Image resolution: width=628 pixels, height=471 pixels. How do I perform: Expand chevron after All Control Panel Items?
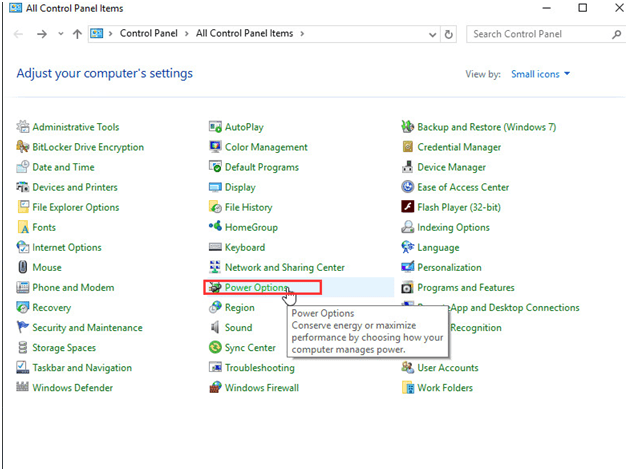click(x=303, y=34)
